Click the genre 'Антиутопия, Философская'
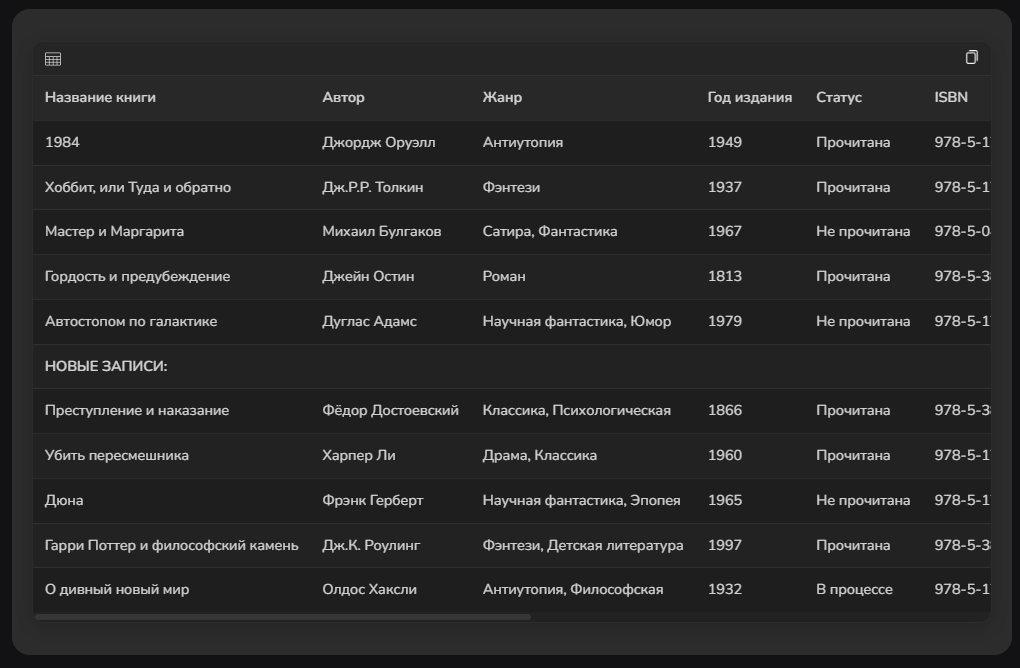This screenshot has width=1020, height=668. pos(573,589)
